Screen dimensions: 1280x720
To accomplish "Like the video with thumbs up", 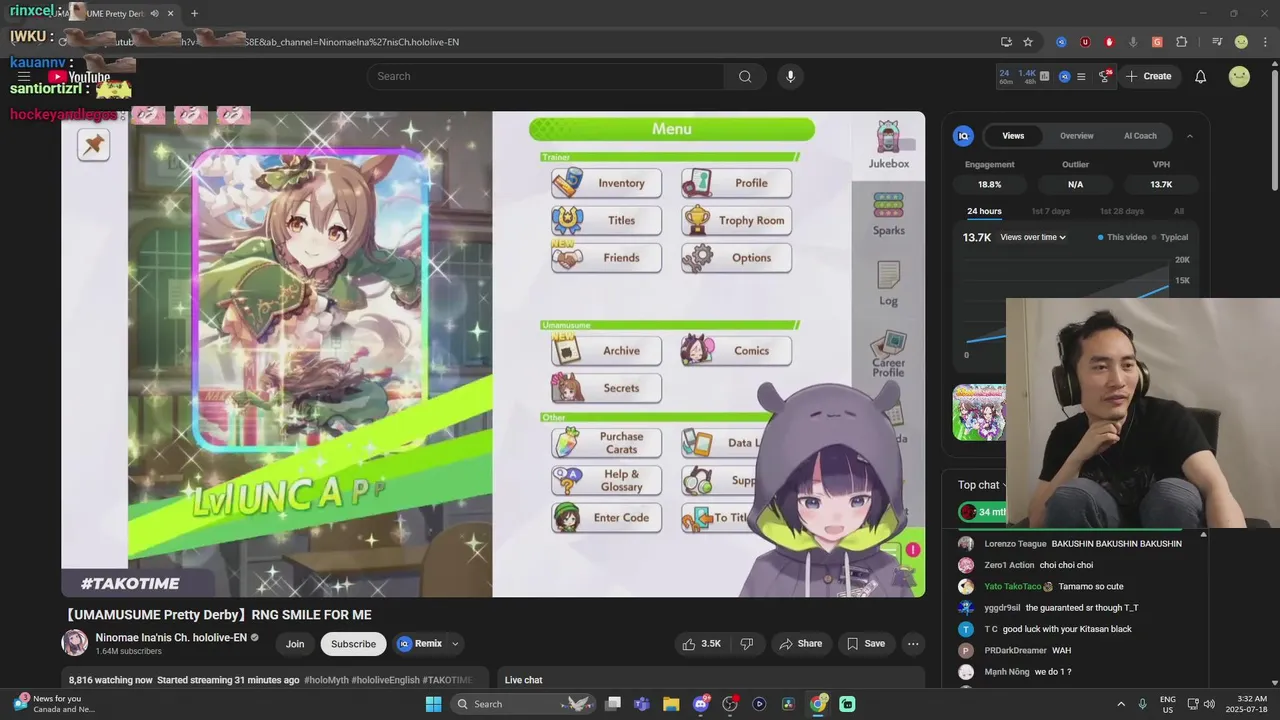I will coord(700,644).
